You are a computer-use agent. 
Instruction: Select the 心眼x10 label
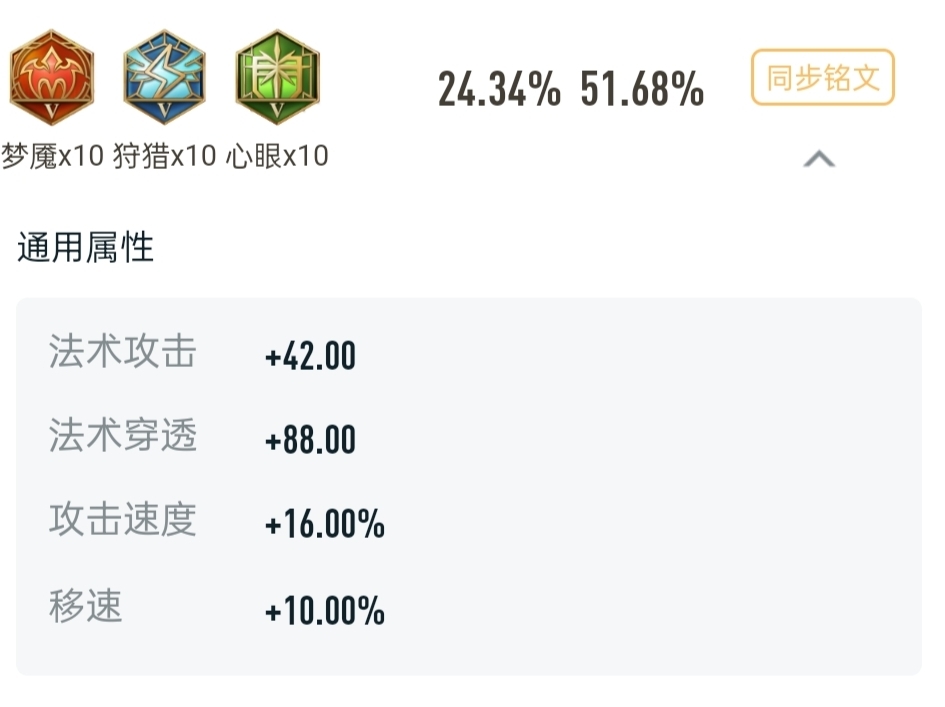277,156
